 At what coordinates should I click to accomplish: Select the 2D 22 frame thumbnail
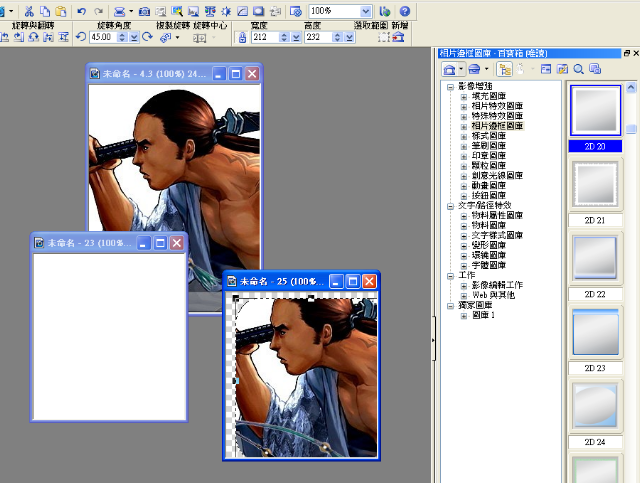[x=596, y=258]
